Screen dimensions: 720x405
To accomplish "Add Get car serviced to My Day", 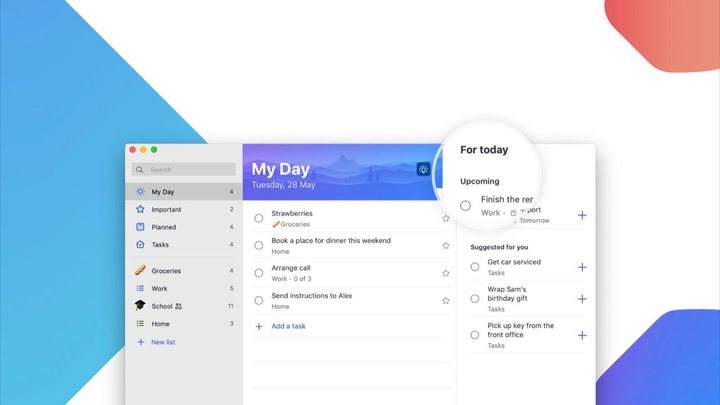I will click(x=582, y=267).
